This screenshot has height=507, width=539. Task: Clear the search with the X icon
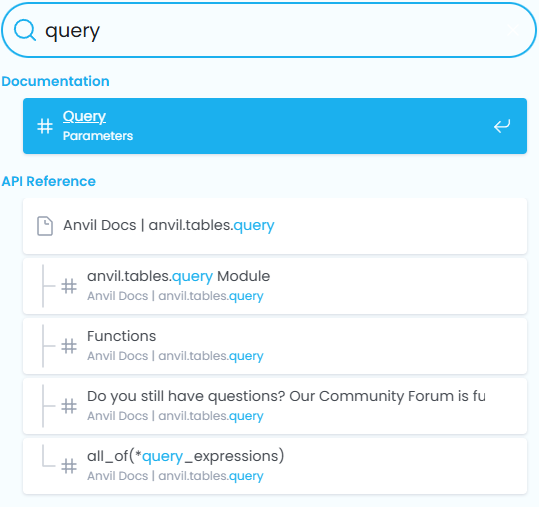point(513,30)
